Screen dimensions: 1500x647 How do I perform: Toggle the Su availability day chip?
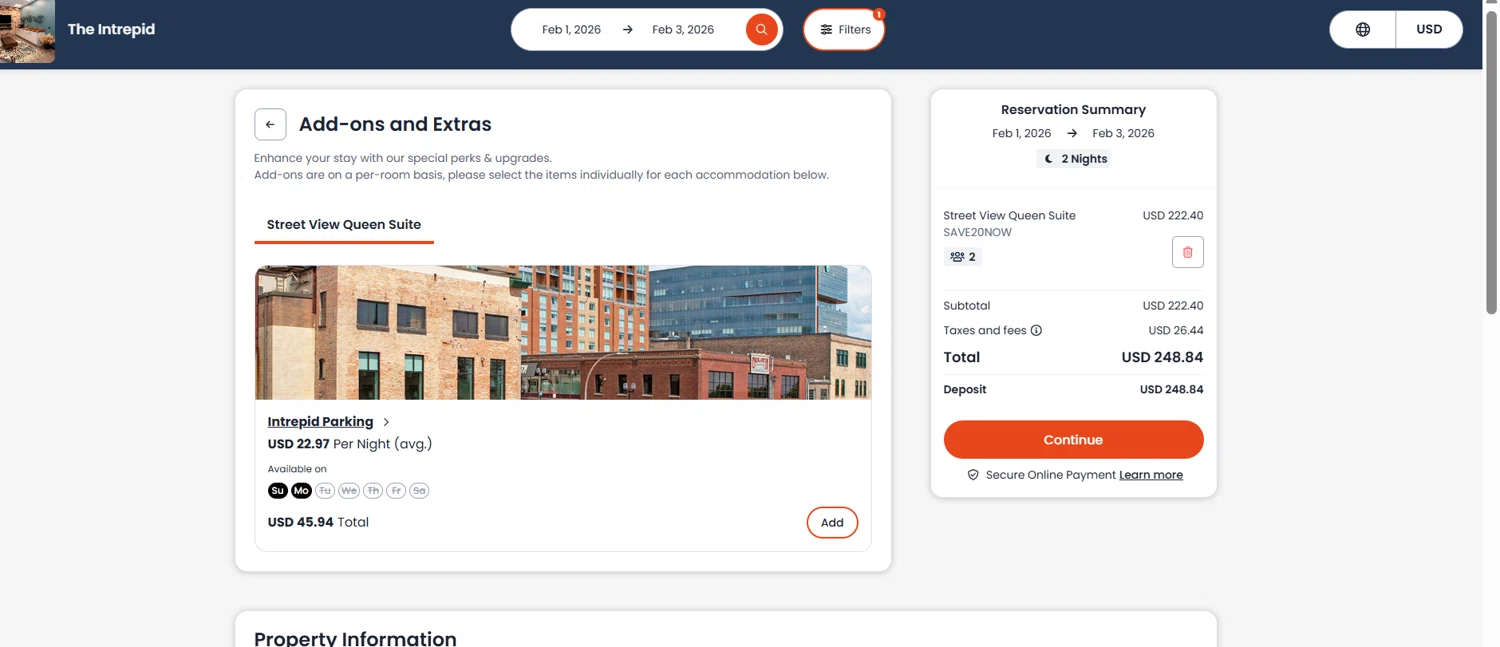point(277,491)
